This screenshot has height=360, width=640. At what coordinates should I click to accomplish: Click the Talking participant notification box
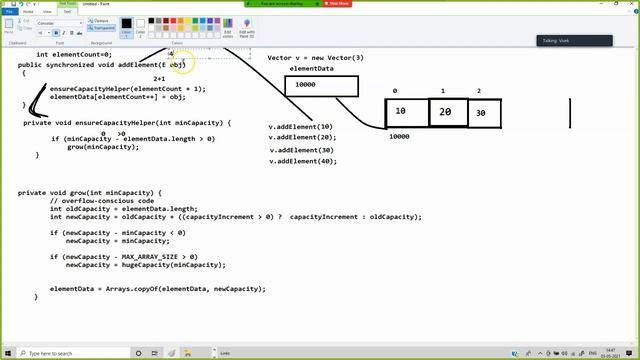(x=574, y=41)
